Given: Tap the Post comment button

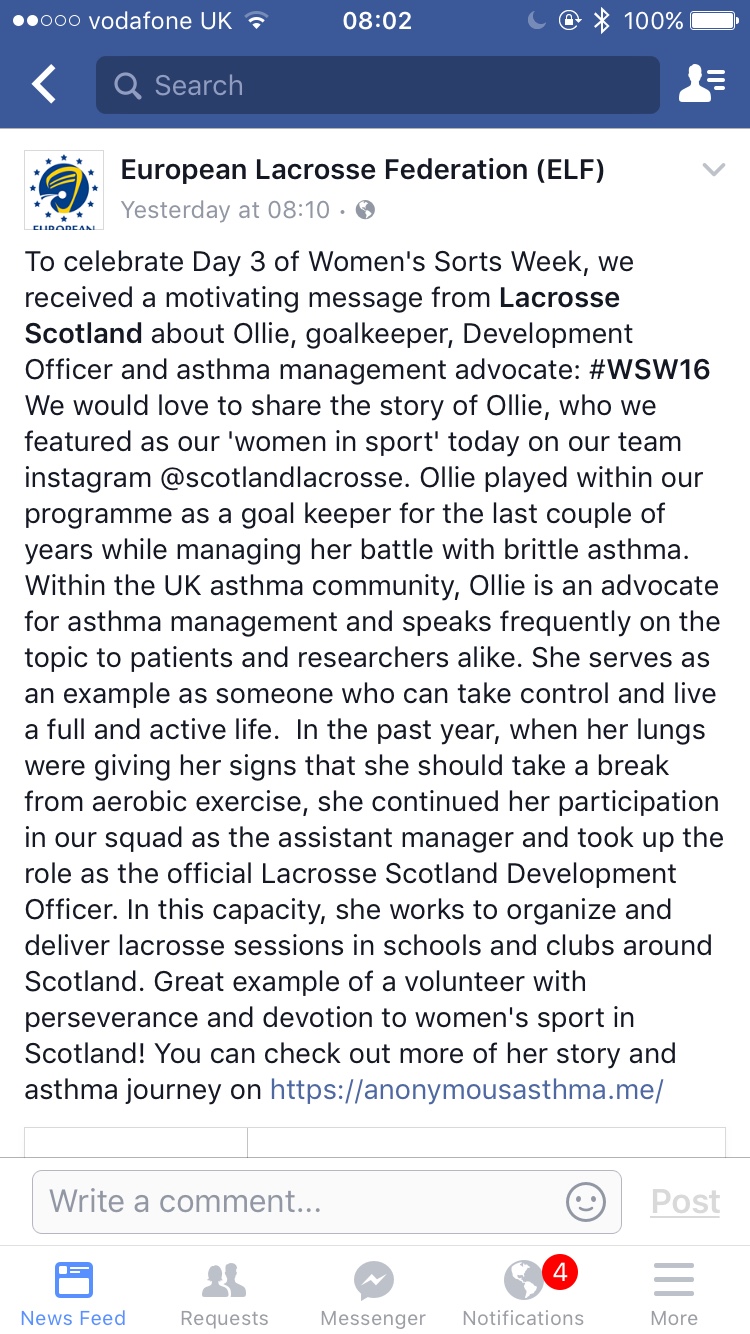Looking at the screenshot, I should click(685, 1201).
